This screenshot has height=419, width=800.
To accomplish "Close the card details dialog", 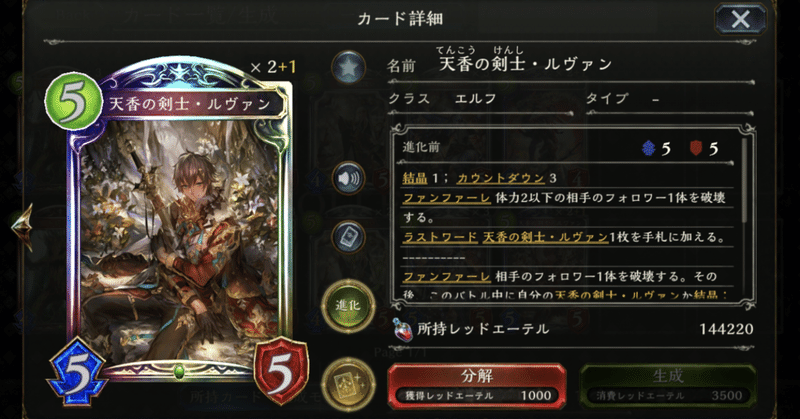I will (740, 19).
